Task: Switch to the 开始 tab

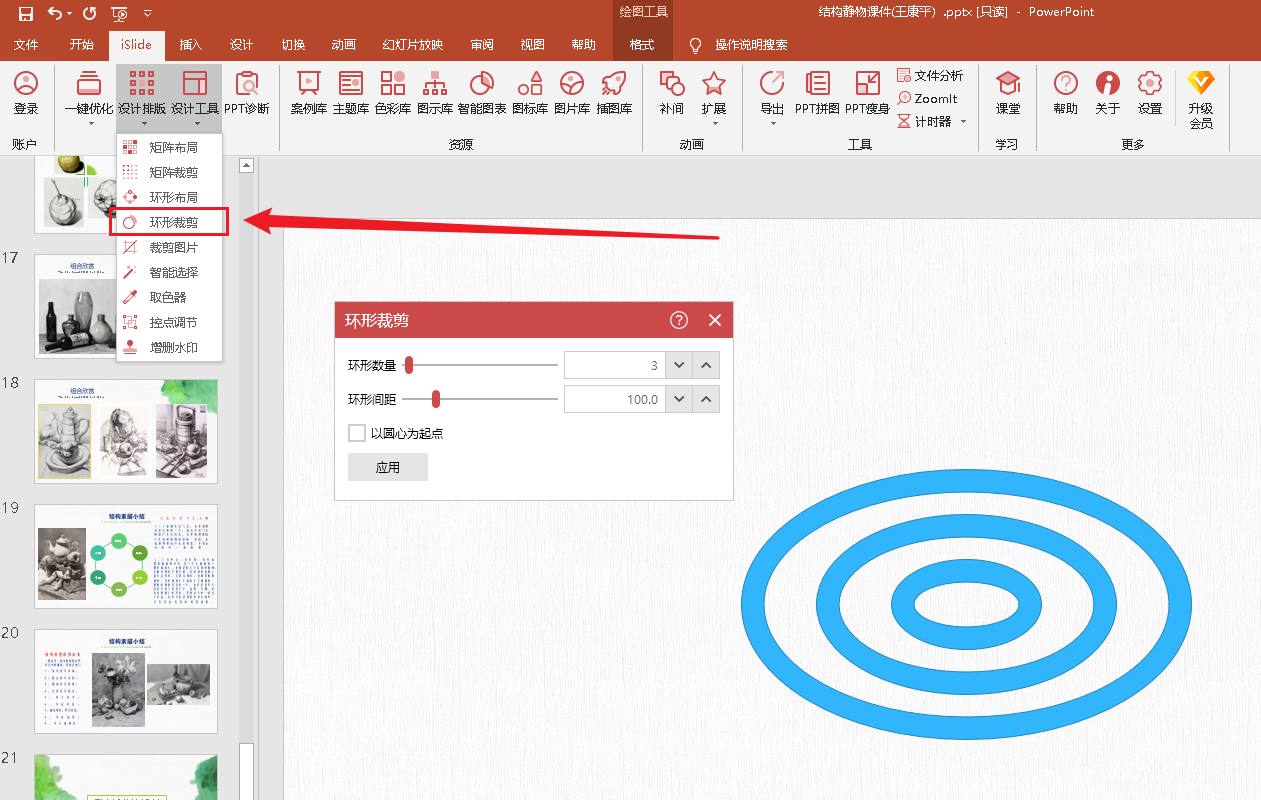Action: (x=82, y=45)
